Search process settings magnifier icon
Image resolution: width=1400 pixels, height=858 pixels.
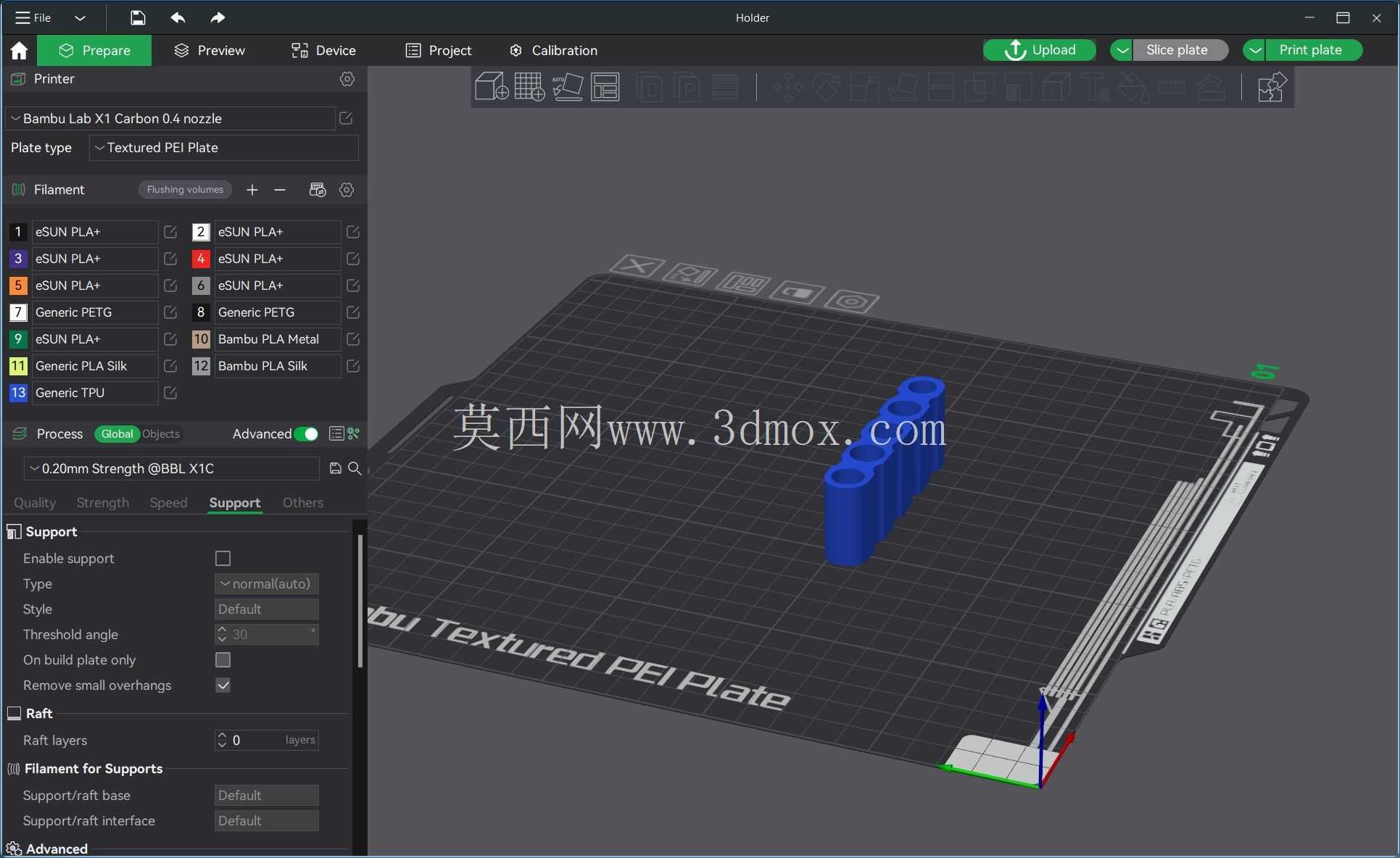tap(355, 468)
